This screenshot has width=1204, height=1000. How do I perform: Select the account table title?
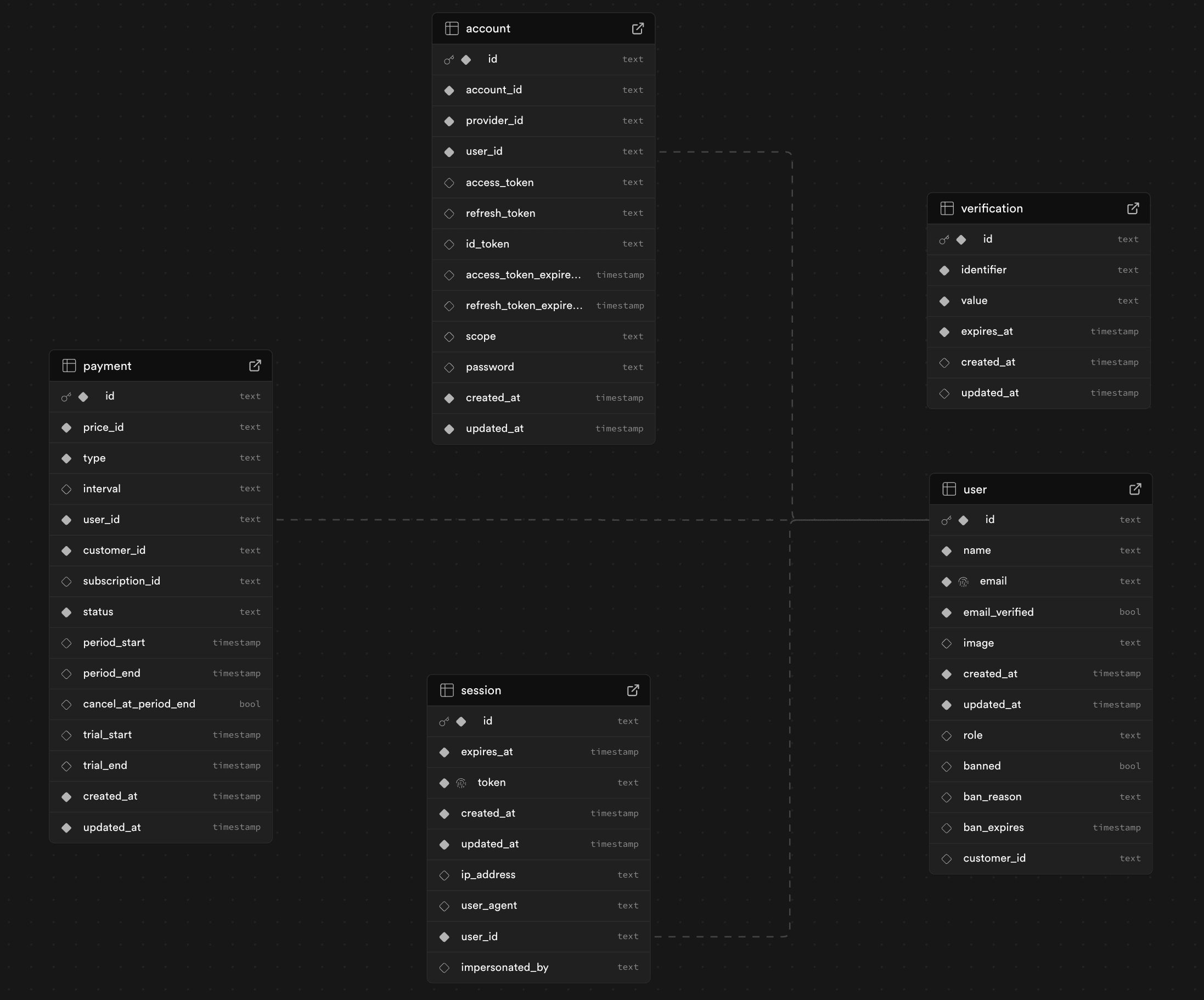pyautogui.click(x=488, y=29)
